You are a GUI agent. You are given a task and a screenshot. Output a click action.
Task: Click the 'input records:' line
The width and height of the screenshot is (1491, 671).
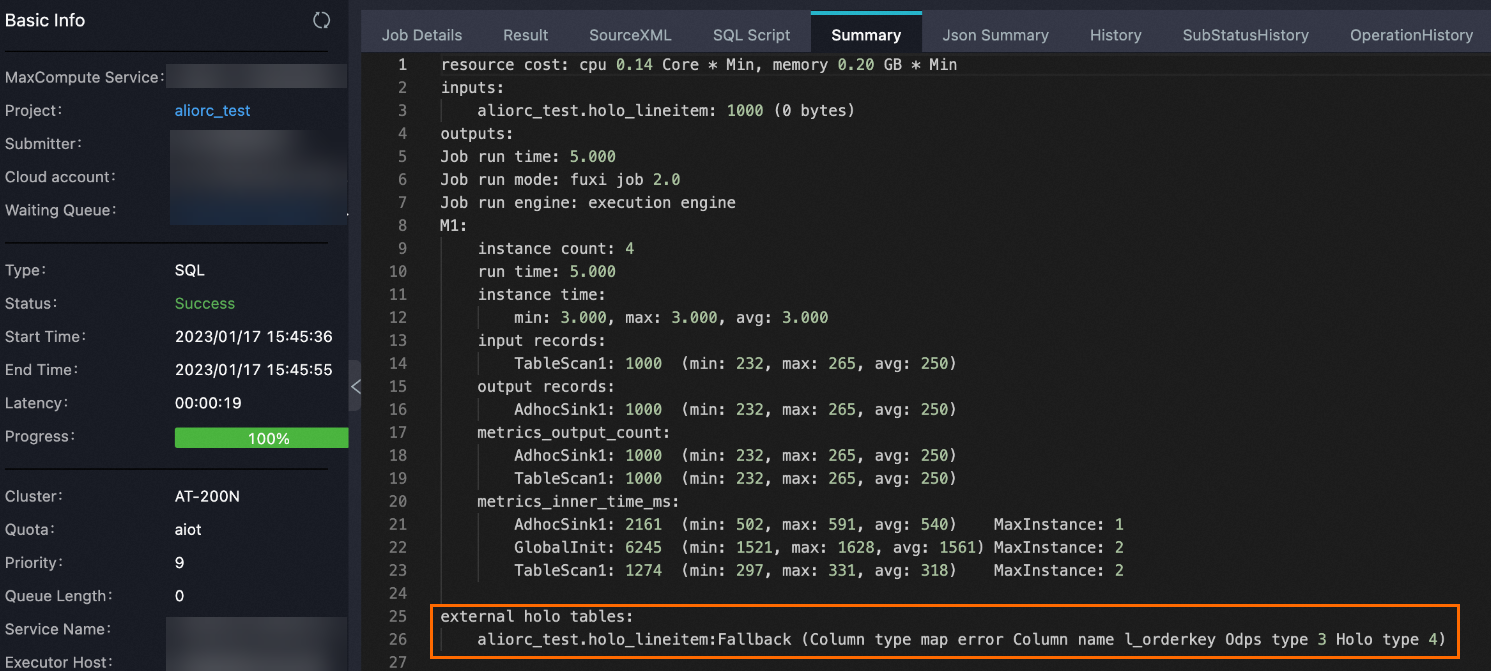coord(541,341)
